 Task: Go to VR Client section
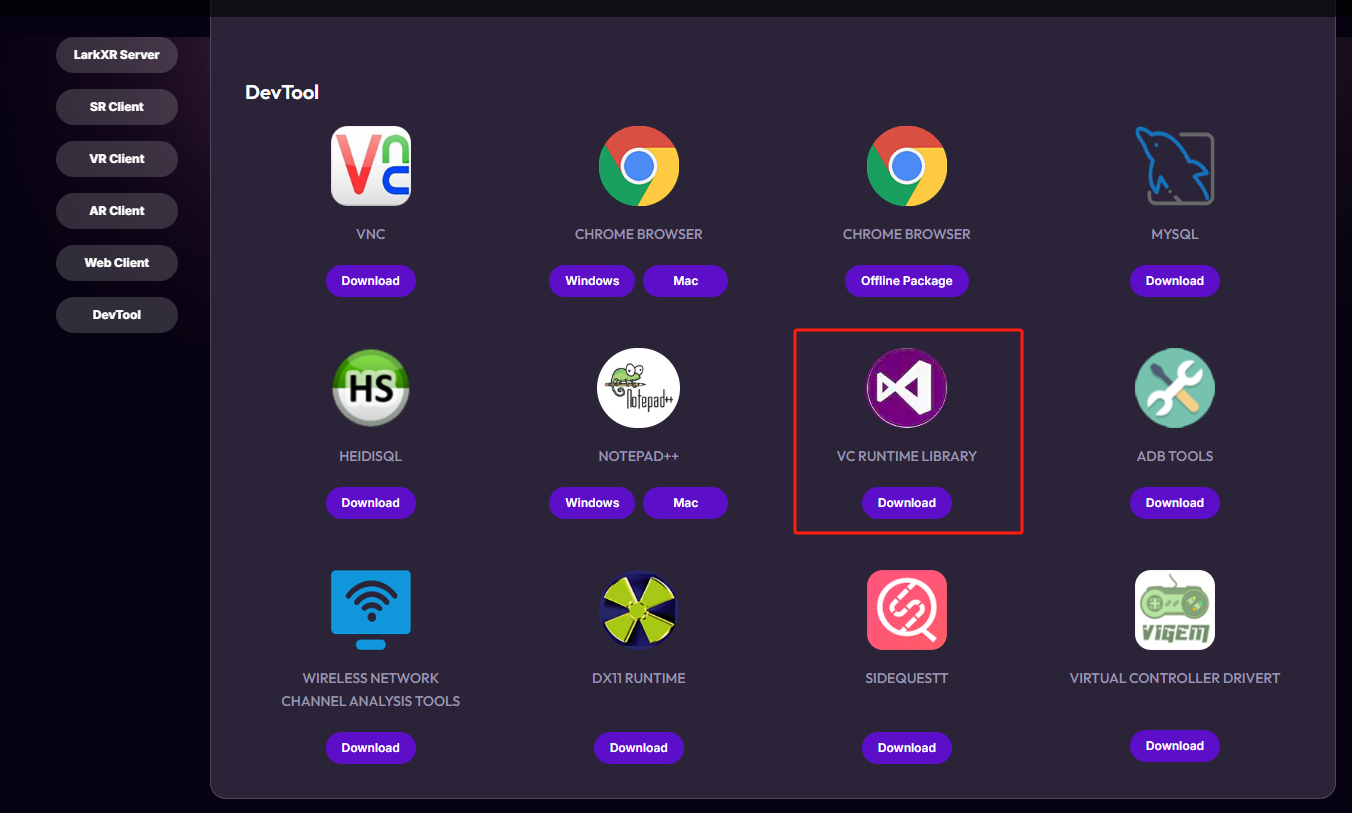click(117, 159)
